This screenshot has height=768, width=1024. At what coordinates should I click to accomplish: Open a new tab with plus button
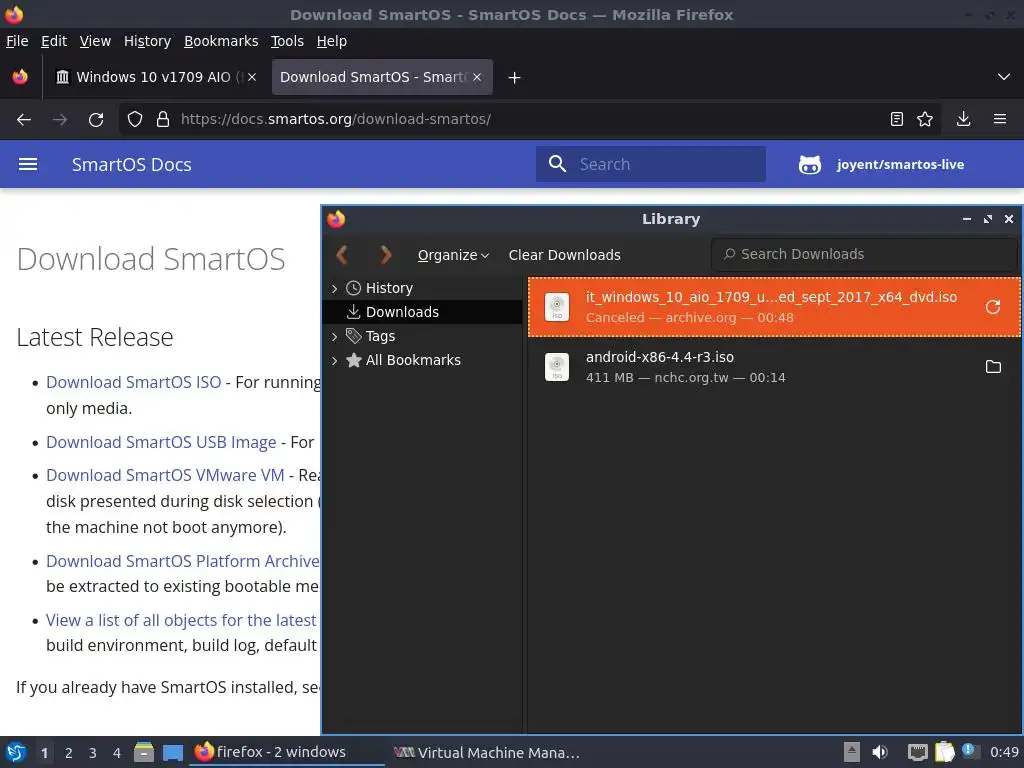point(515,78)
